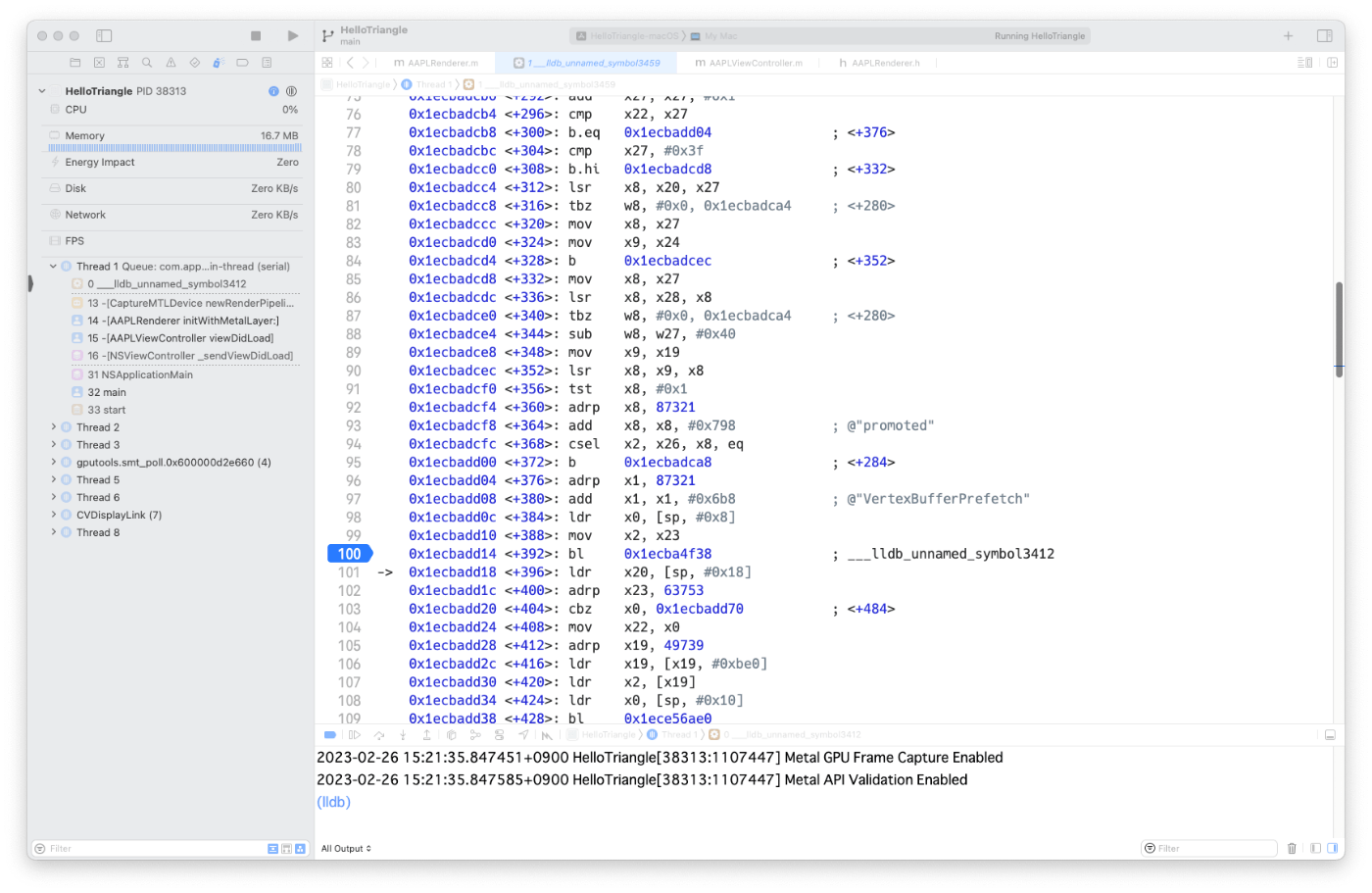Screen dimensions: 1372x893
Task: Collapse Thread 1 disclosure triangle
Action: 53,267
